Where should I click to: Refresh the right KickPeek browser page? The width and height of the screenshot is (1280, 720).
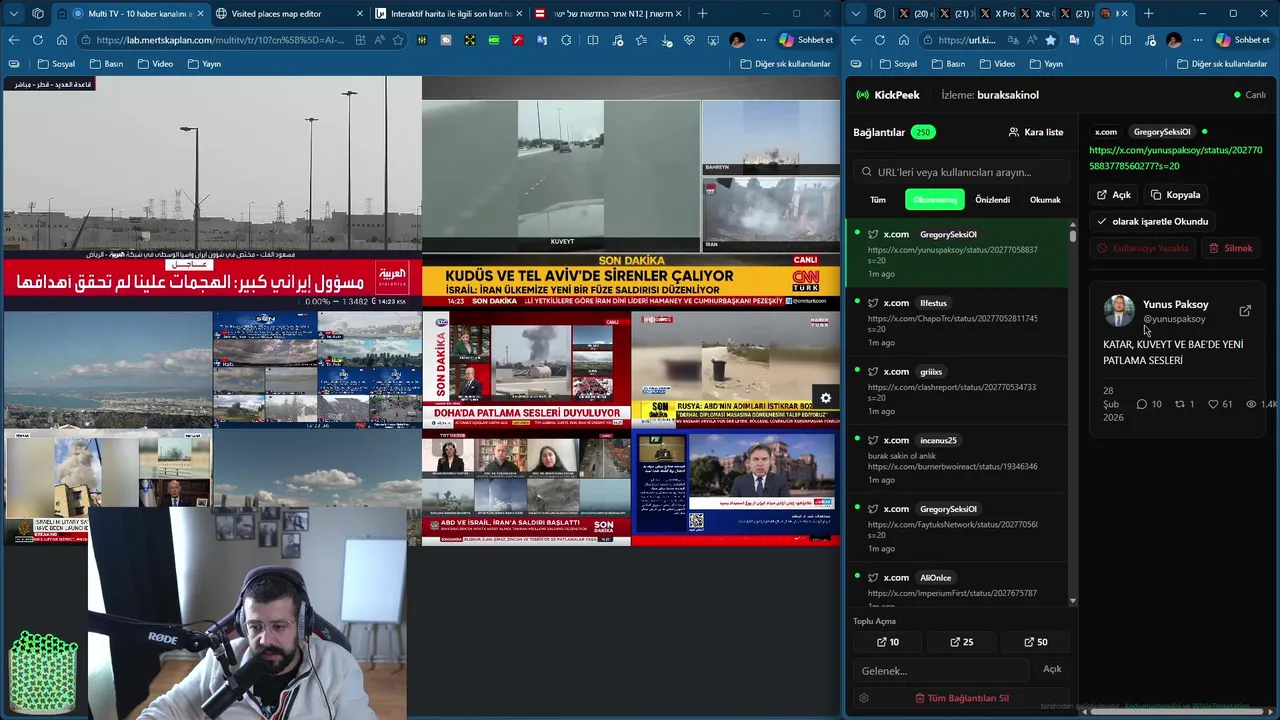880,40
